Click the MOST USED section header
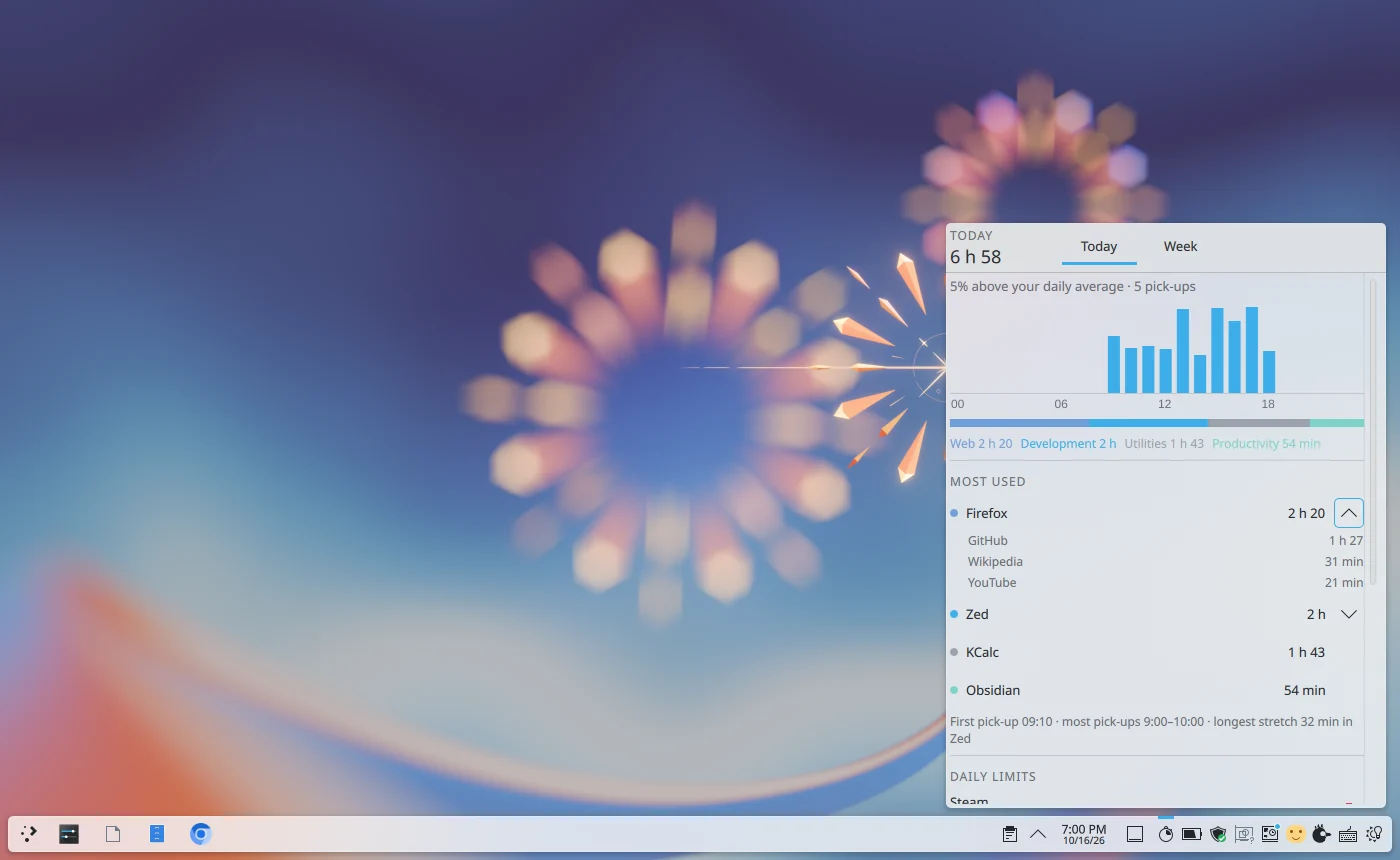The height and width of the screenshot is (860, 1400). click(988, 482)
